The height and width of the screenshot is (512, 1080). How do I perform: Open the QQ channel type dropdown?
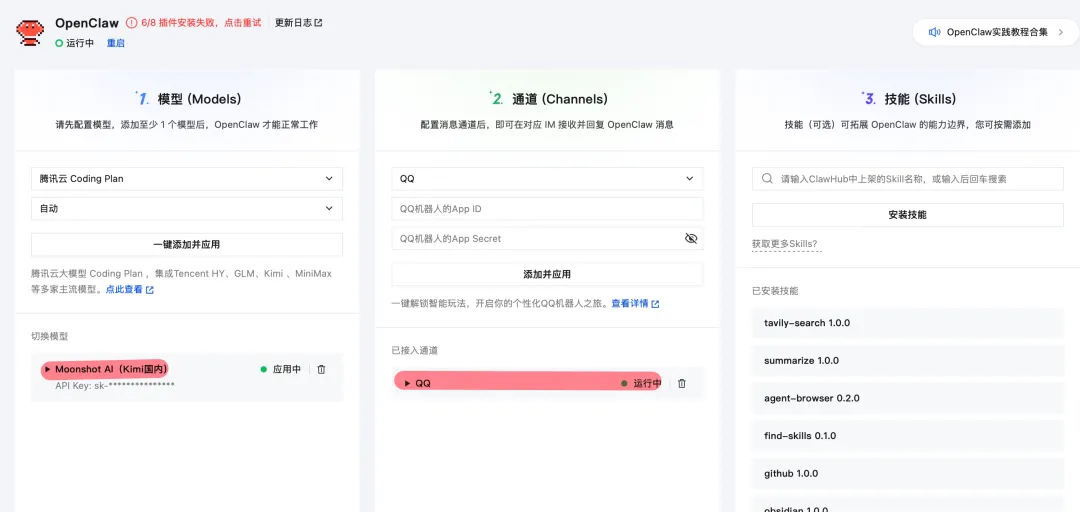(547, 178)
